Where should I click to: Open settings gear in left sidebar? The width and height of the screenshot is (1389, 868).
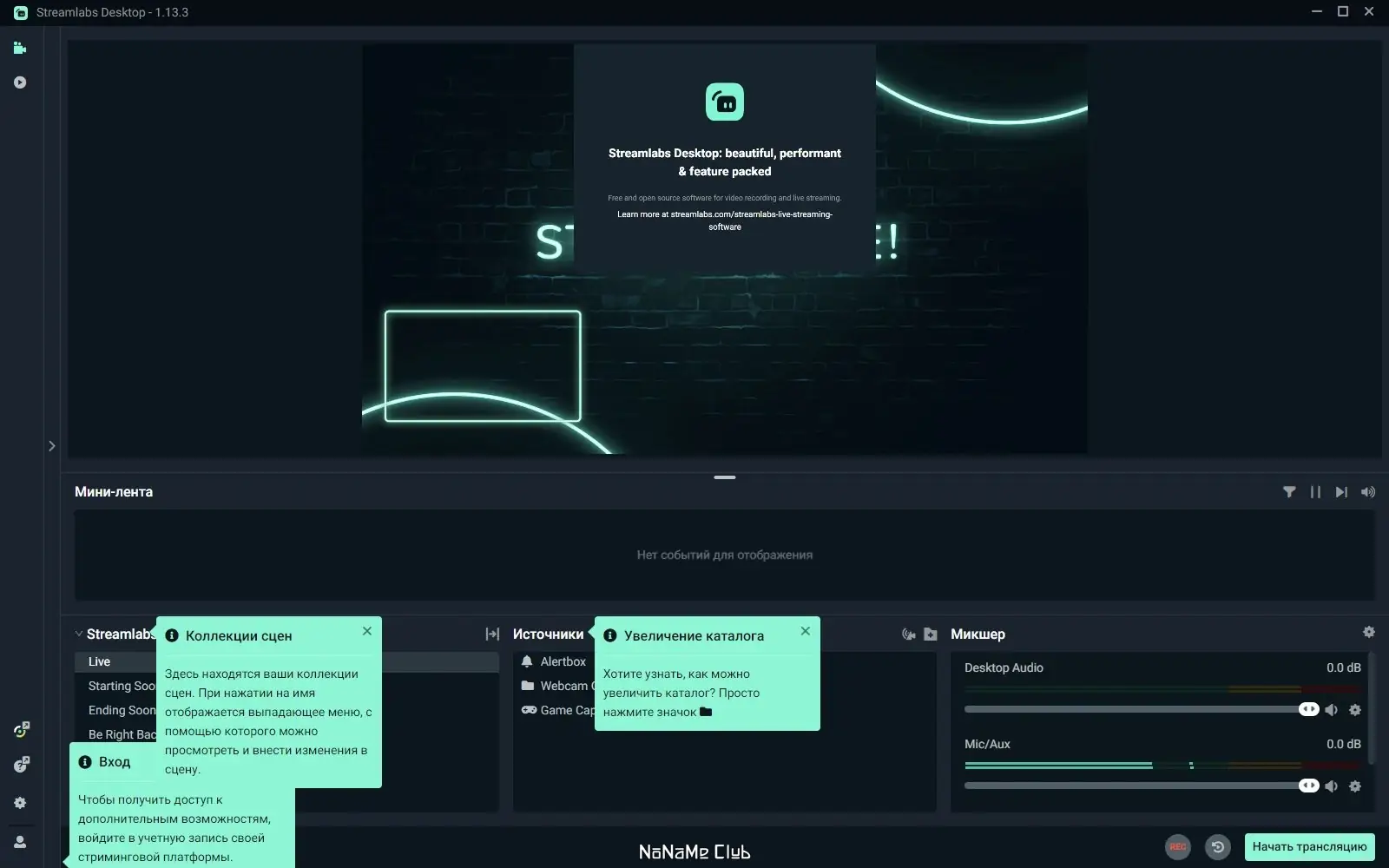[x=20, y=803]
